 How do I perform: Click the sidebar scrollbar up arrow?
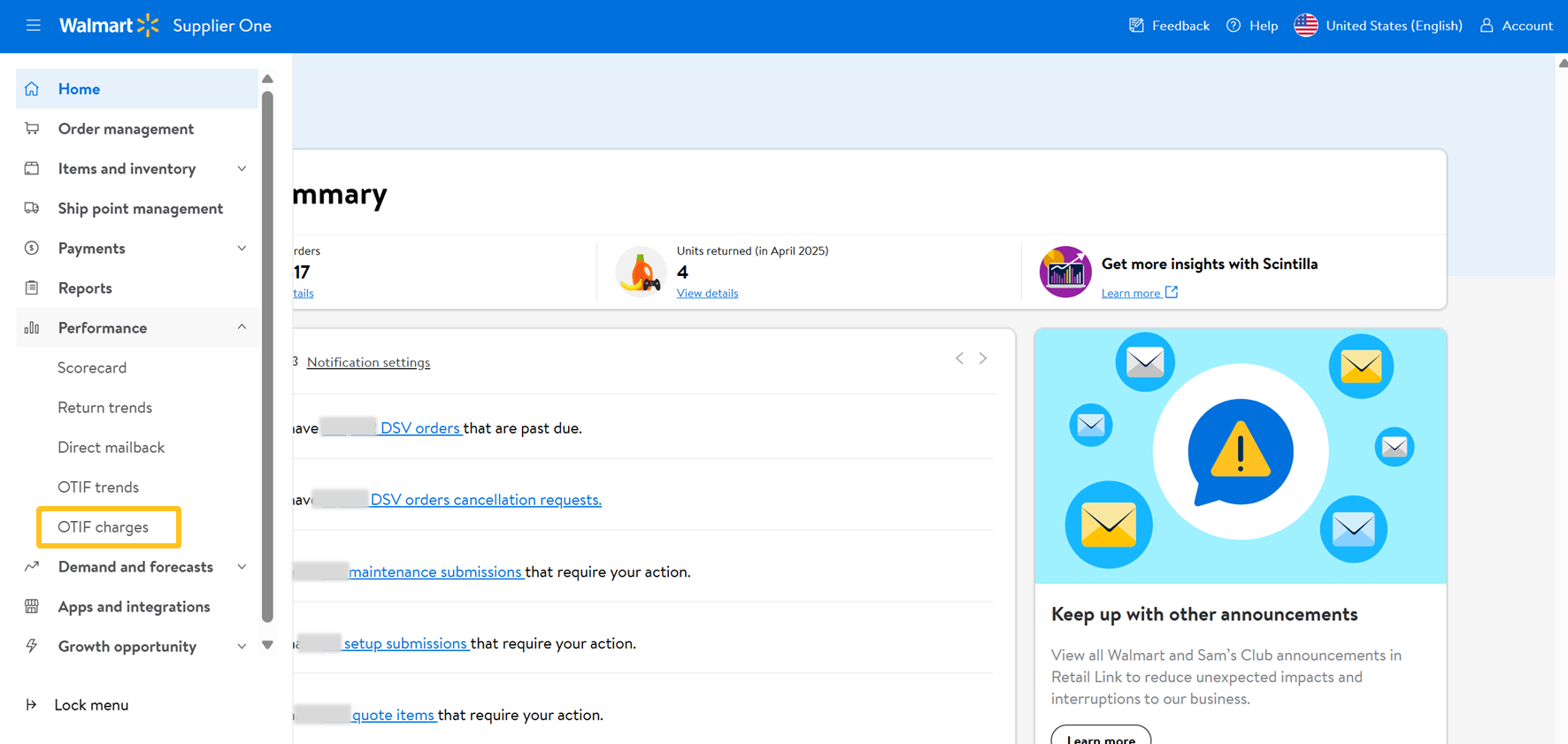[267, 79]
